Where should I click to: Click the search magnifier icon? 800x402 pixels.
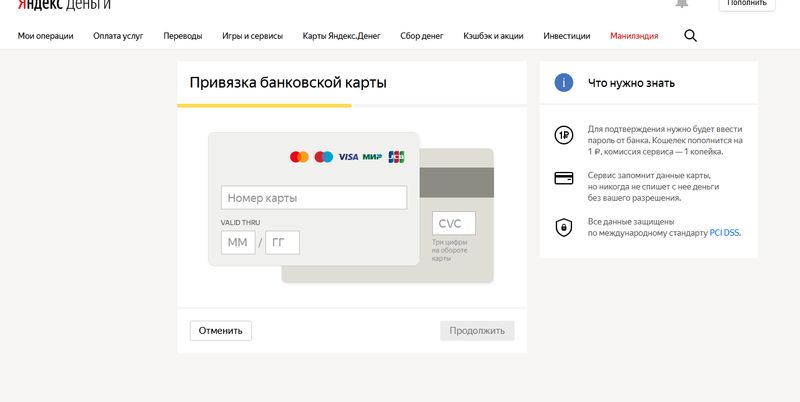pyautogui.click(x=690, y=36)
